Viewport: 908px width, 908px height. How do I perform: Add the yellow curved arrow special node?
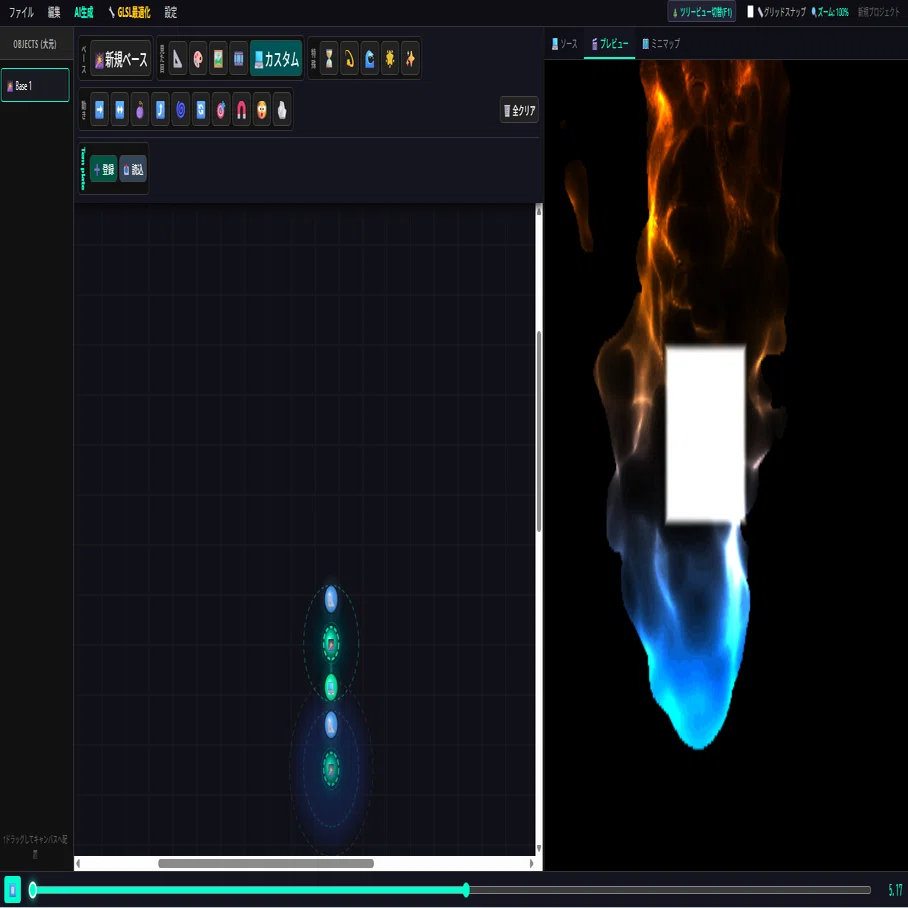pos(349,58)
